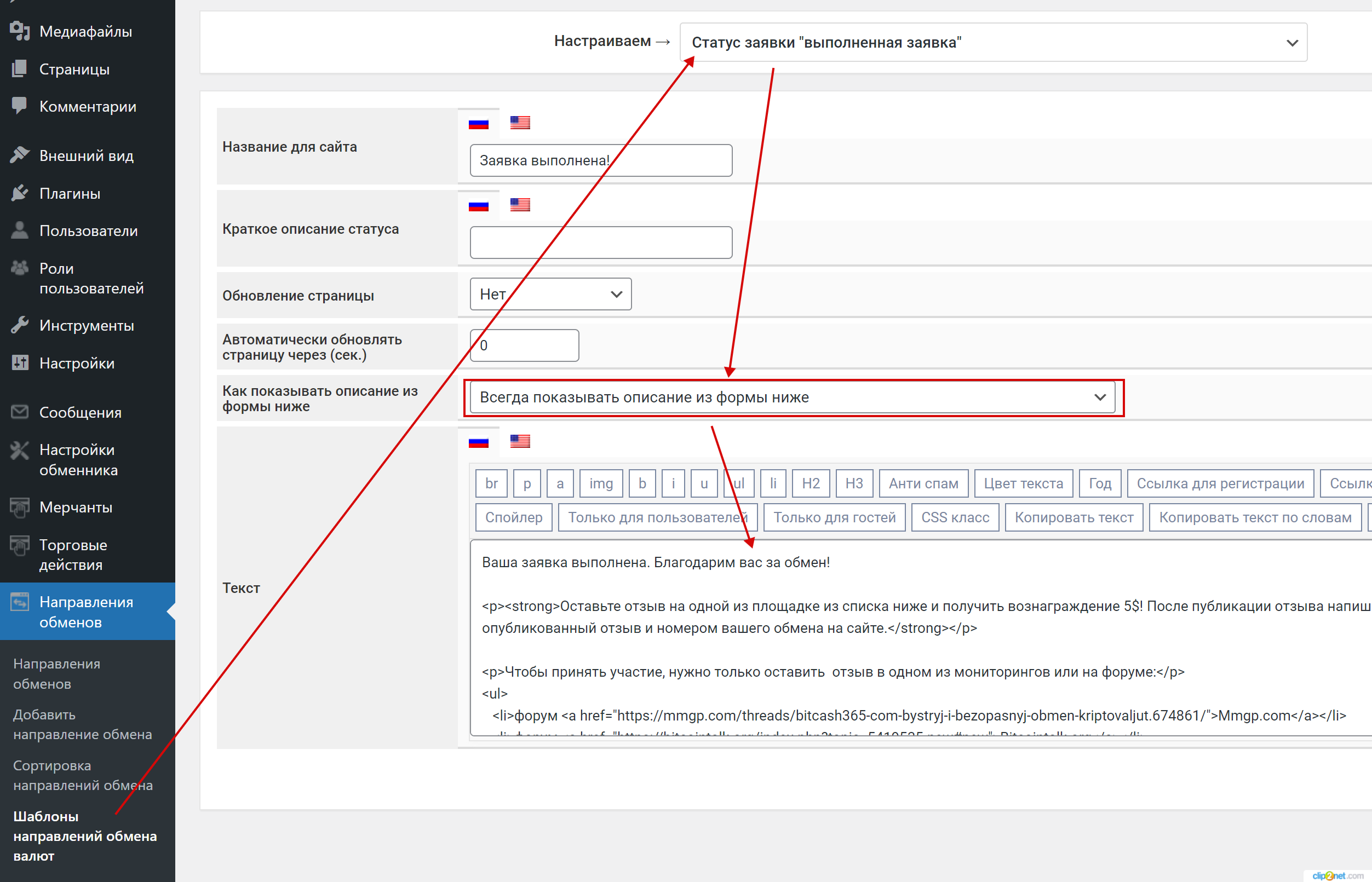Open the Медиафайлы sidebar icon
Image resolution: width=1372 pixels, height=882 pixels.
(20, 31)
